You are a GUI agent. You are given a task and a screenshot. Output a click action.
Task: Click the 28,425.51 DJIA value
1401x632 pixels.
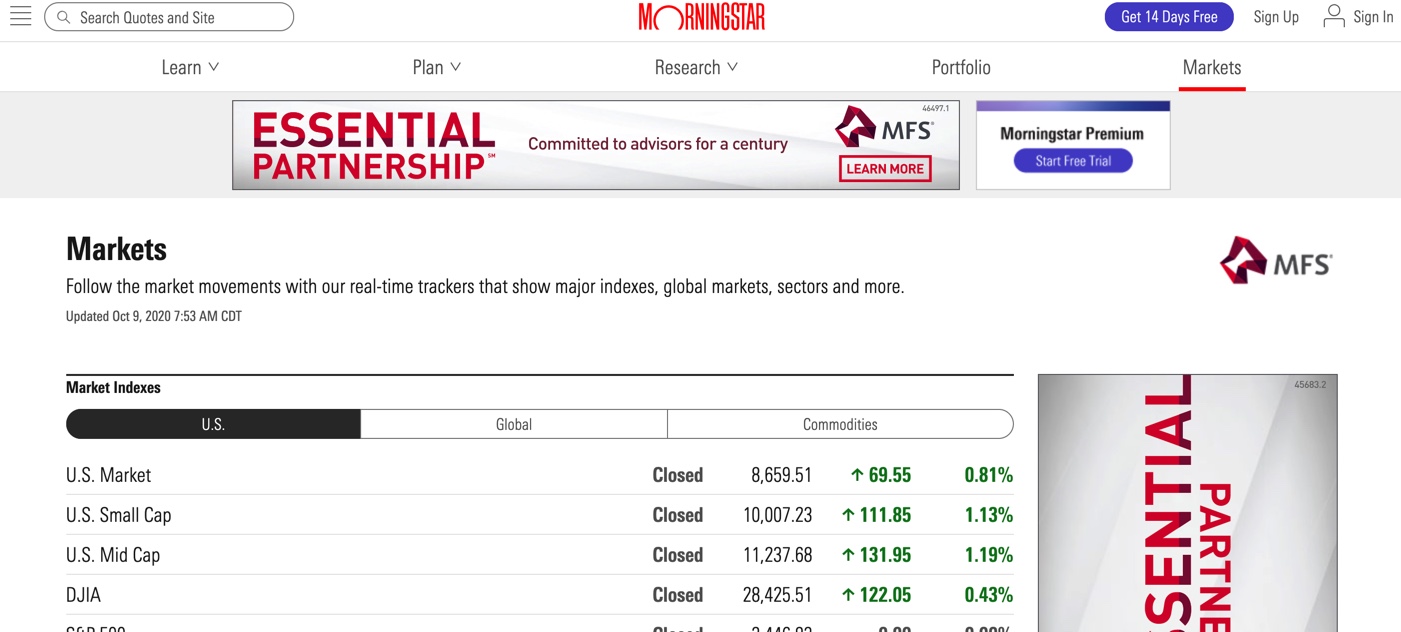tap(778, 595)
